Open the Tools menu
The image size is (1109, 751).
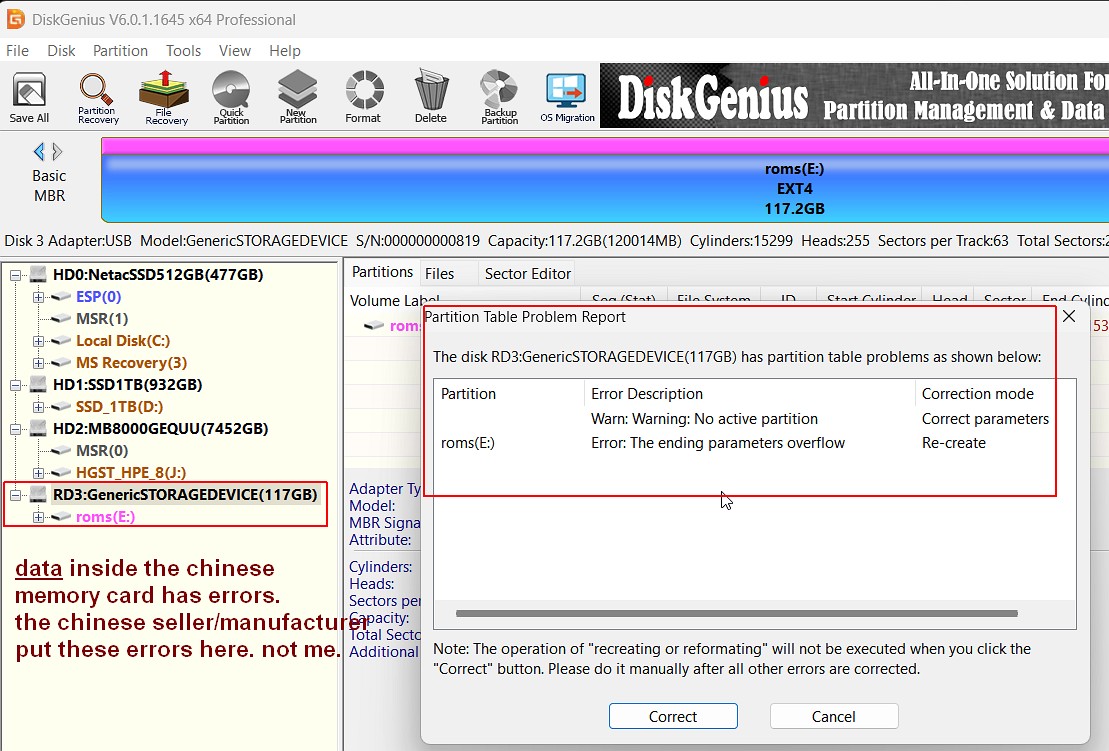pos(183,51)
